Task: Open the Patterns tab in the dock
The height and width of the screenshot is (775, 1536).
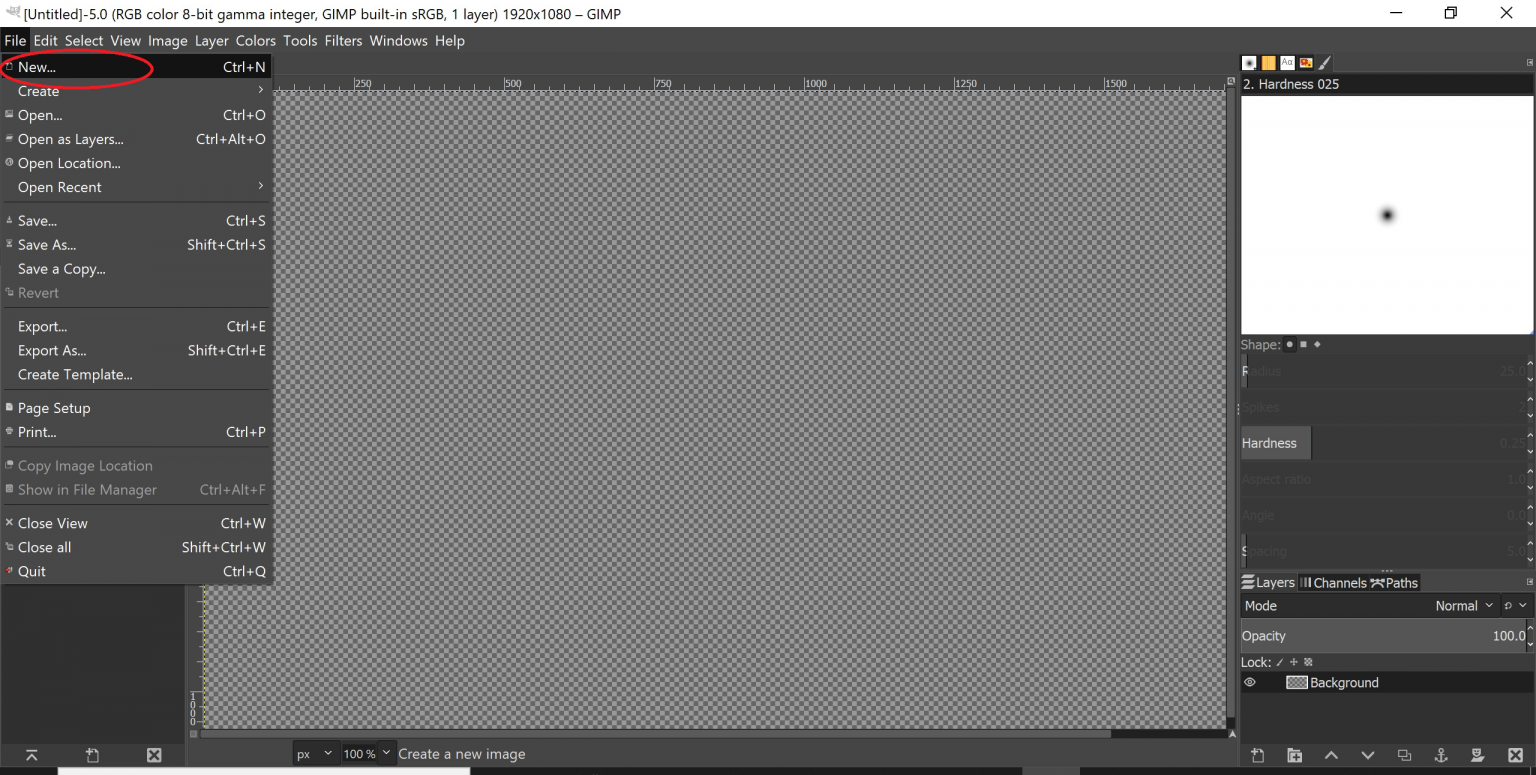Action: point(1268,63)
